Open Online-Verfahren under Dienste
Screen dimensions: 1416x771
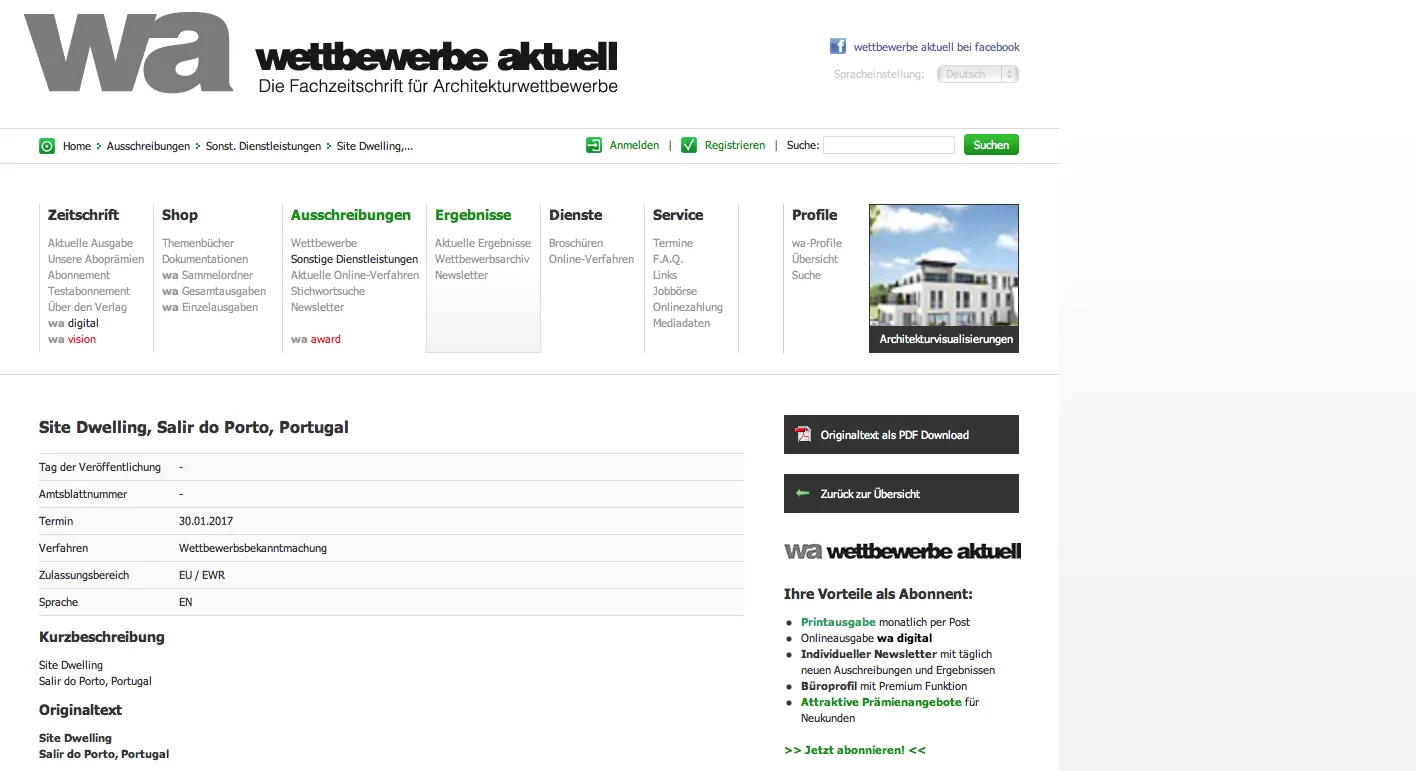[591, 259]
